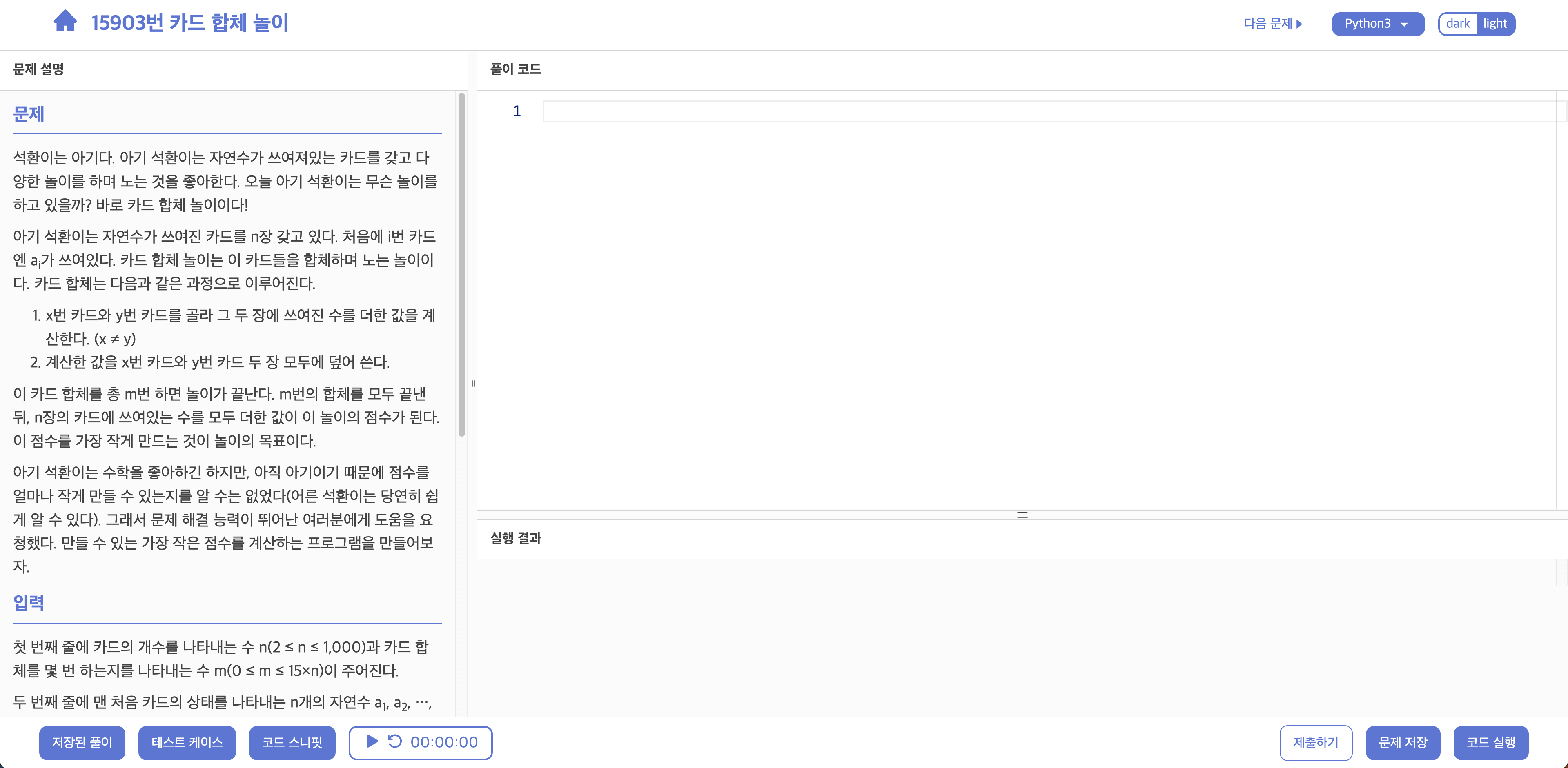Open 테스트 케이스 panel
The height and width of the screenshot is (768, 1568).
coord(187,742)
